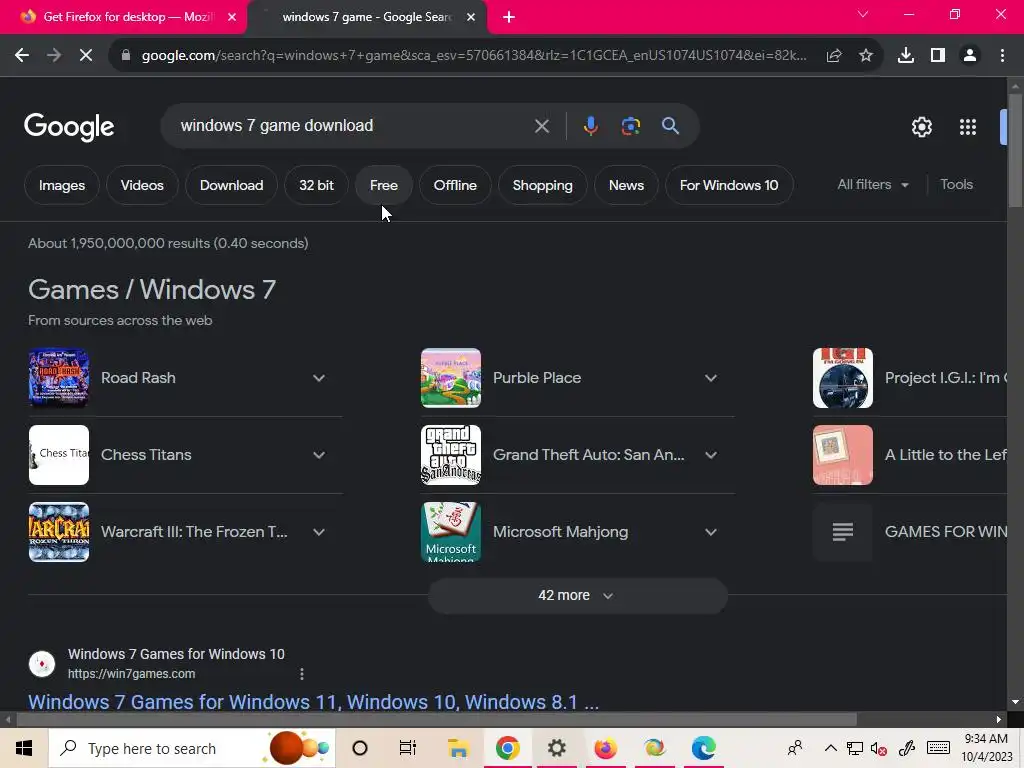Click vertical scrollbar thumb
This screenshot has width=1024, height=768.
point(1015,152)
